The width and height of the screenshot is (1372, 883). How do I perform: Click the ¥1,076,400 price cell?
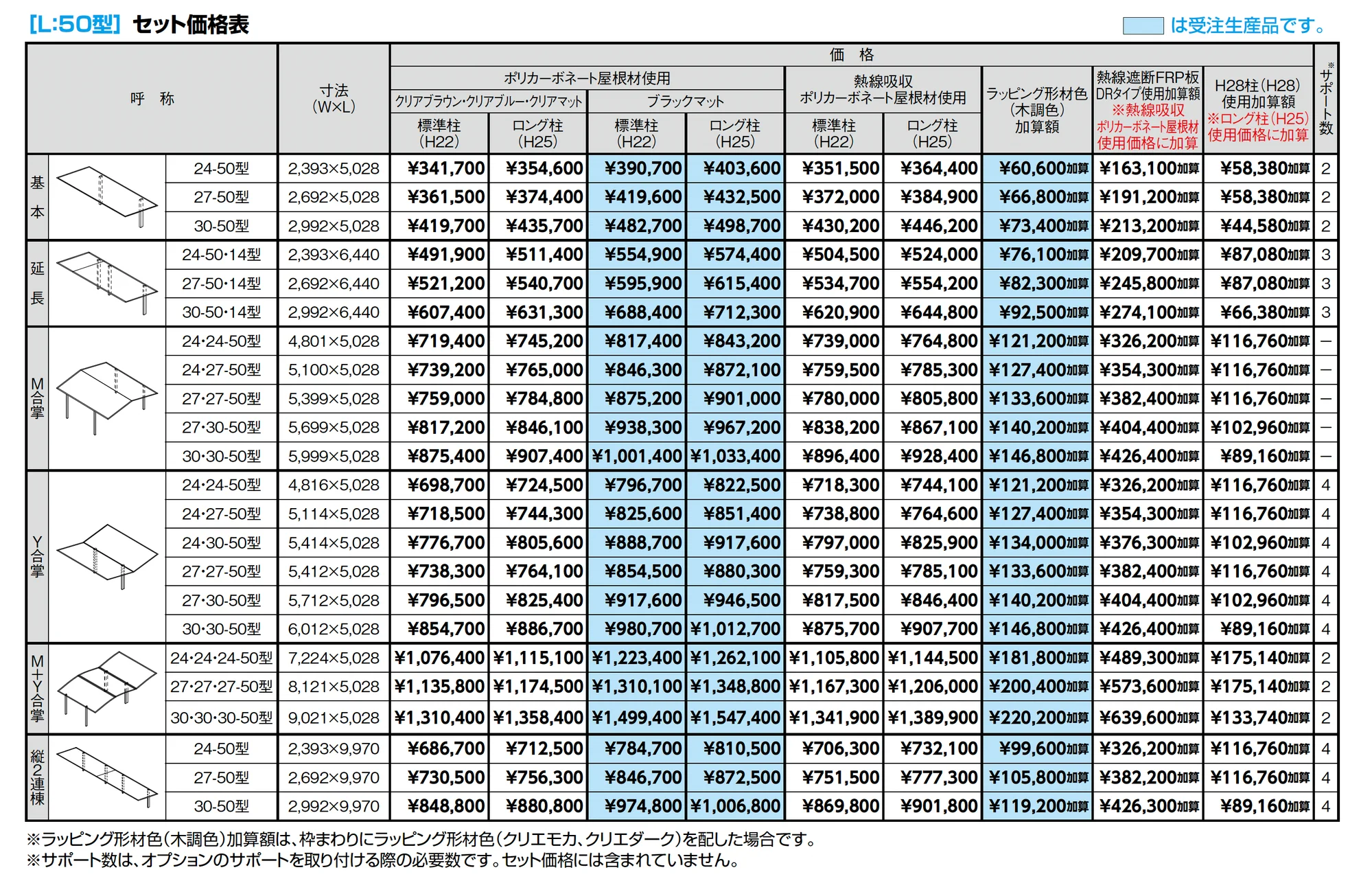(440, 658)
